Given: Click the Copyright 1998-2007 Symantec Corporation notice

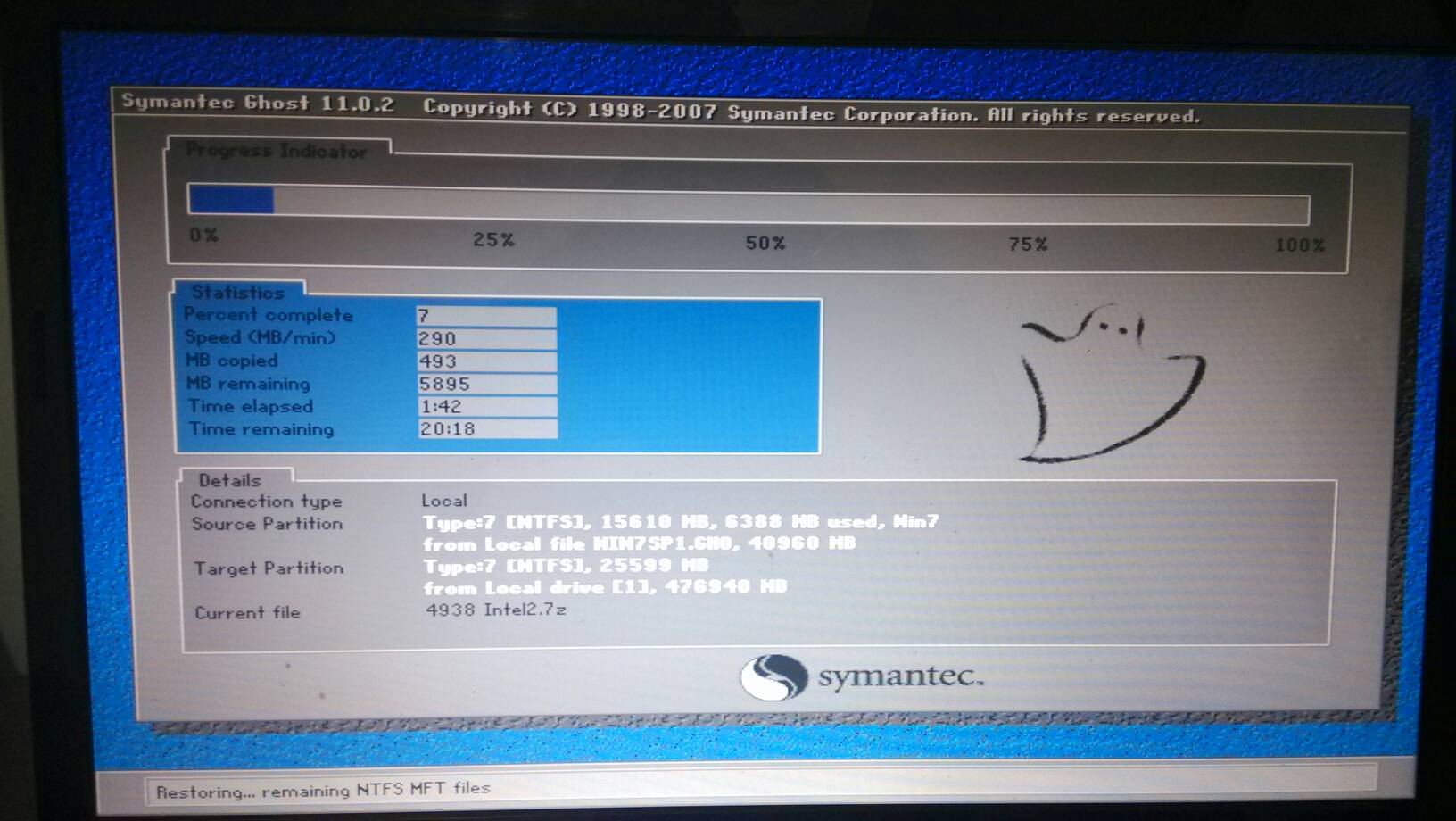Looking at the screenshot, I should (811, 112).
